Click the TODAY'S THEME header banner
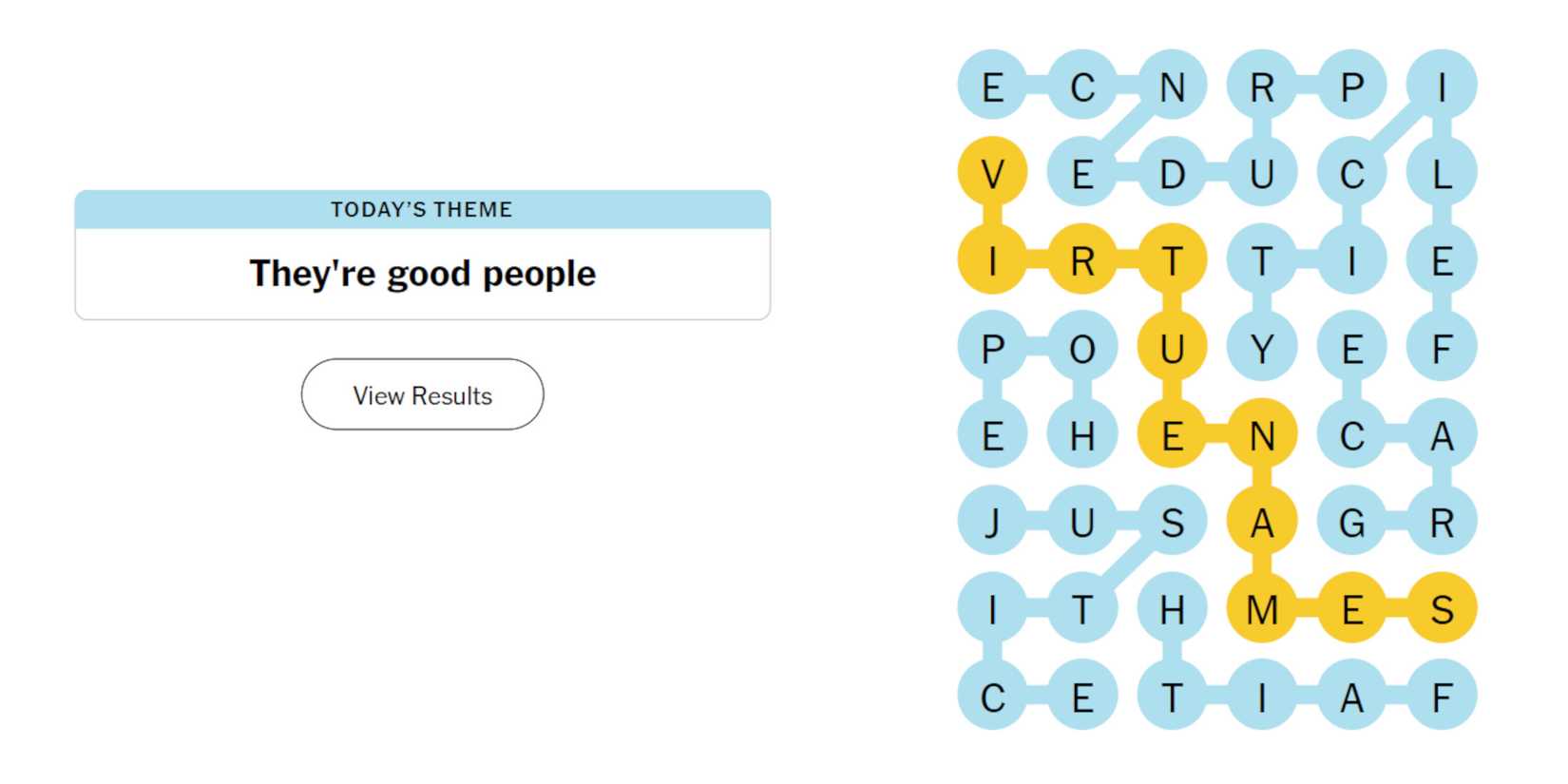Screen dimensions: 1568x784 (x=422, y=209)
